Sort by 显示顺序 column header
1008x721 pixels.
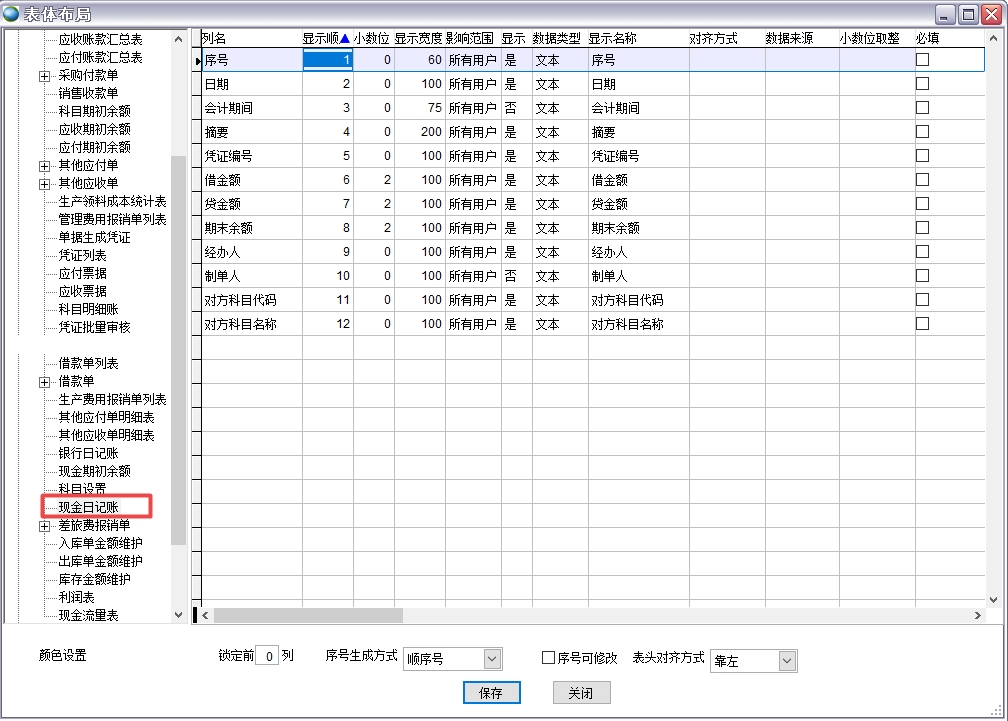pyautogui.click(x=326, y=38)
